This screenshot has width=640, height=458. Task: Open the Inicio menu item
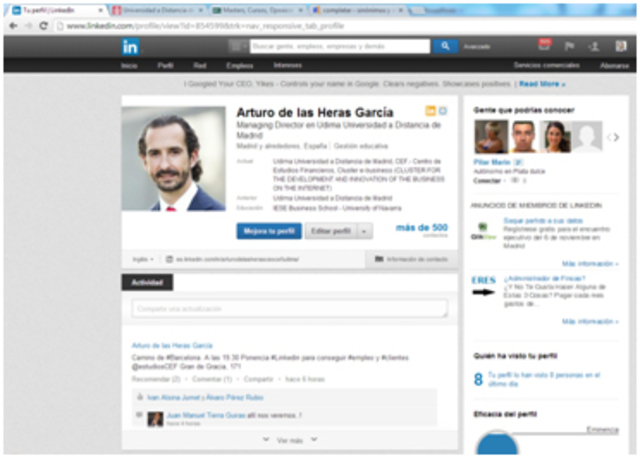click(129, 65)
